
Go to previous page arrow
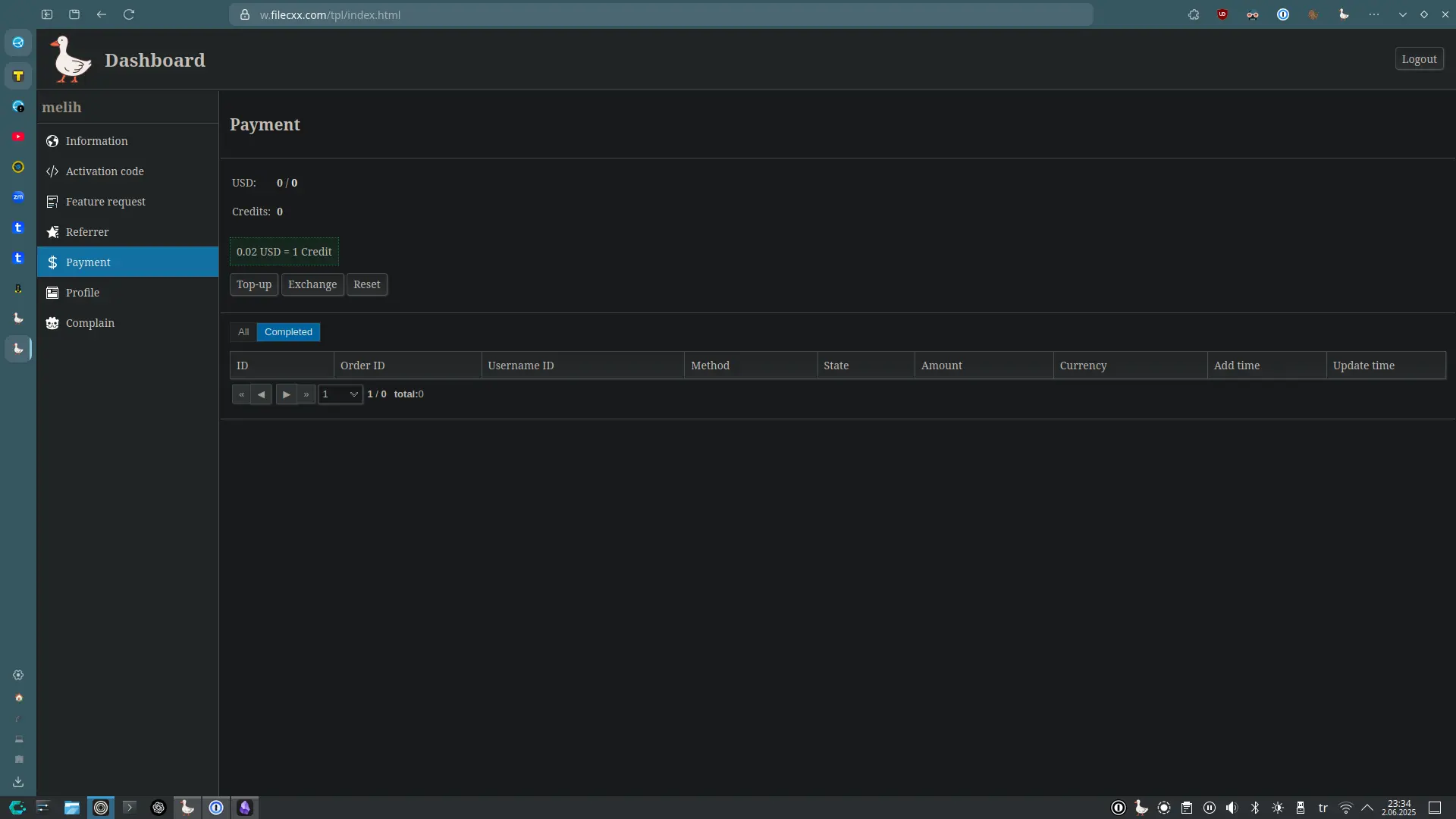pos(261,394)
